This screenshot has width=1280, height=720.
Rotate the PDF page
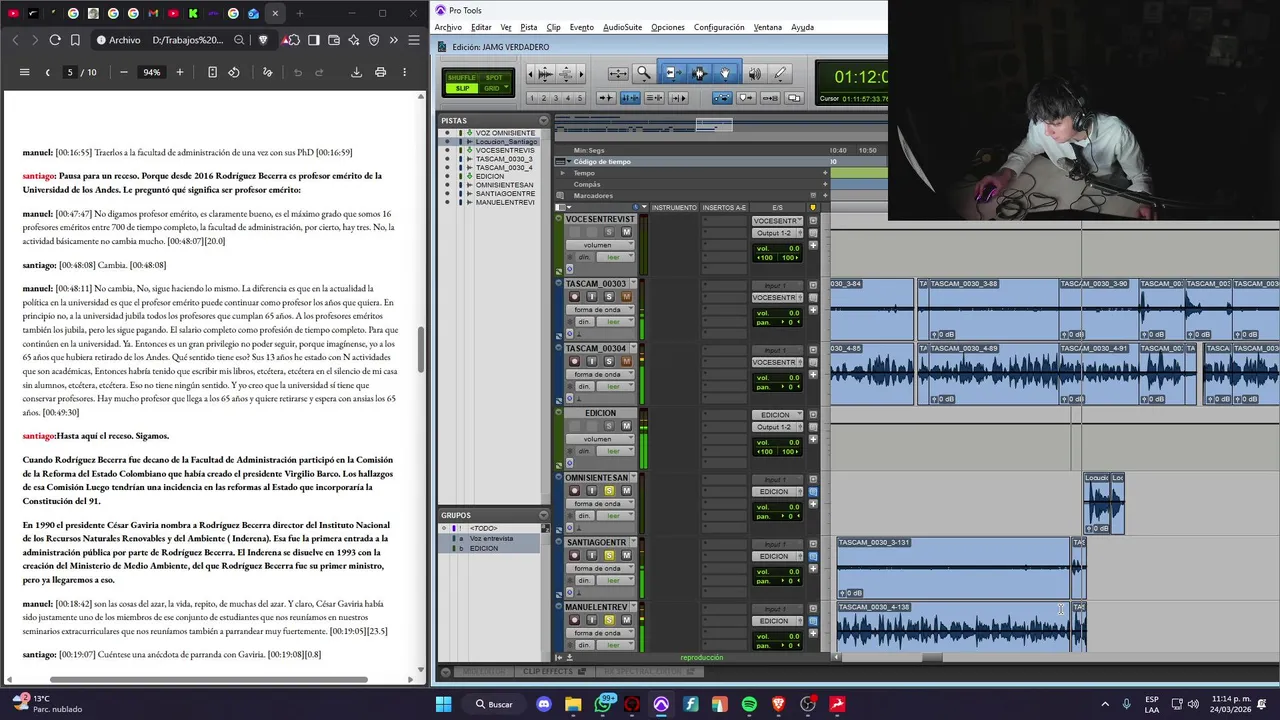pos(234,72)
